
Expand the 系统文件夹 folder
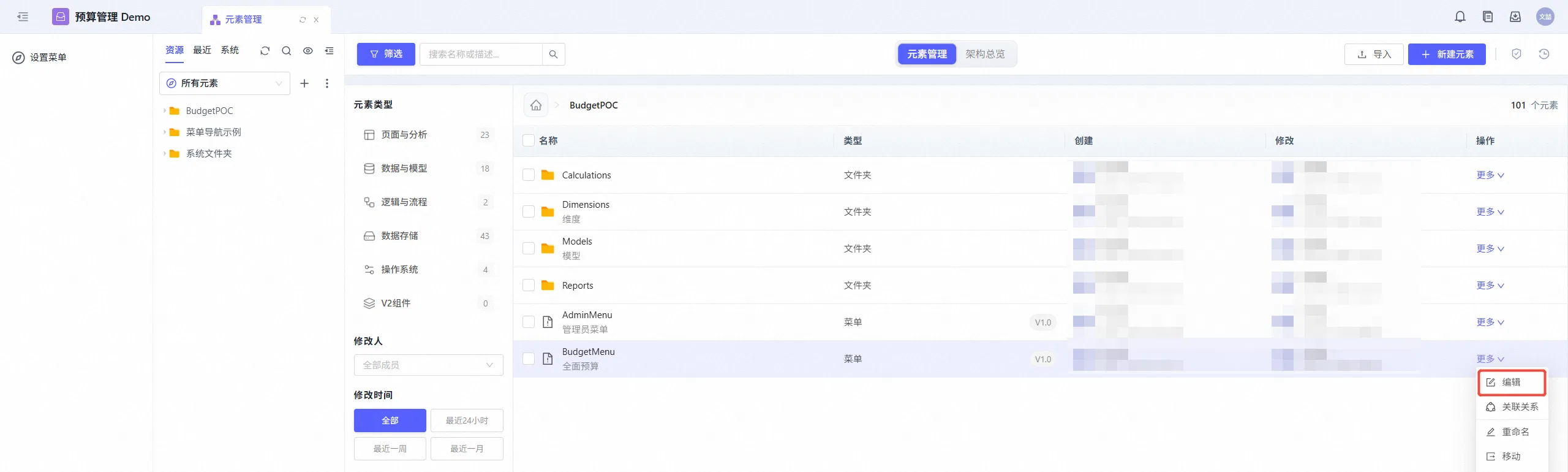pyautogui.click(x=164, y=154)
